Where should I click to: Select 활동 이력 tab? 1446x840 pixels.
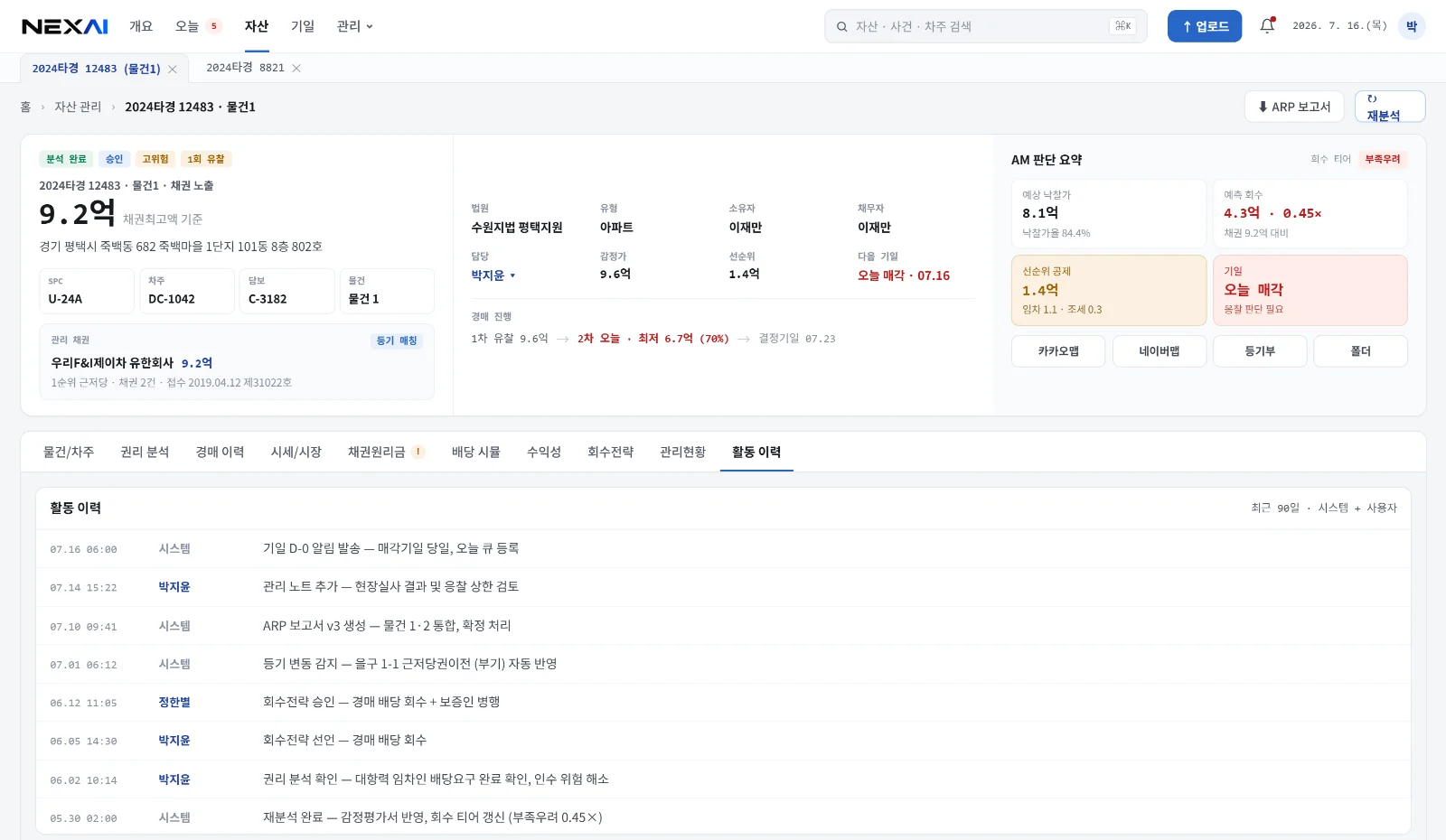pos(756,452)
